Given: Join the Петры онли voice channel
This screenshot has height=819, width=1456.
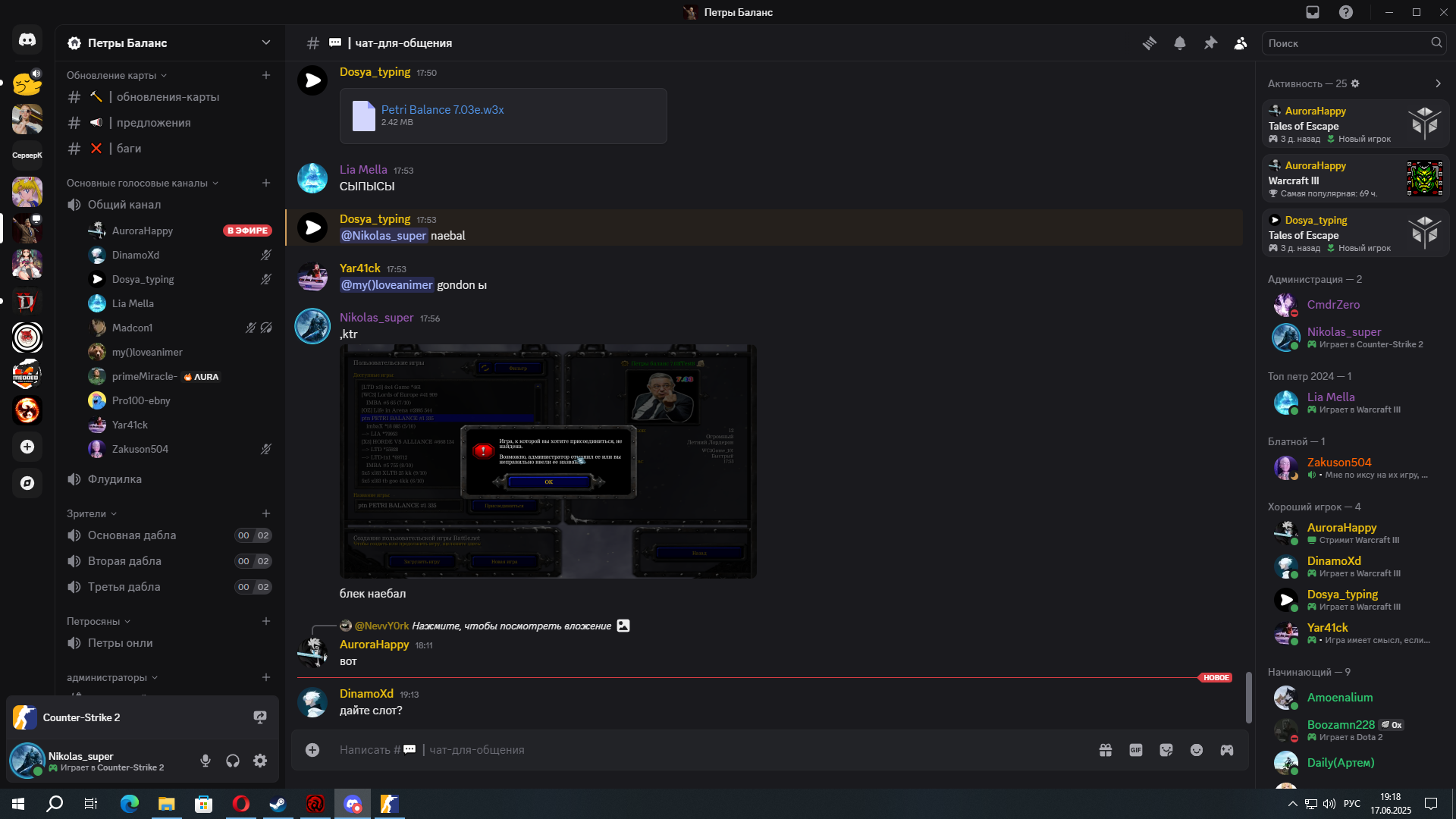Looking at the screenshot, I should pos(170,643).
